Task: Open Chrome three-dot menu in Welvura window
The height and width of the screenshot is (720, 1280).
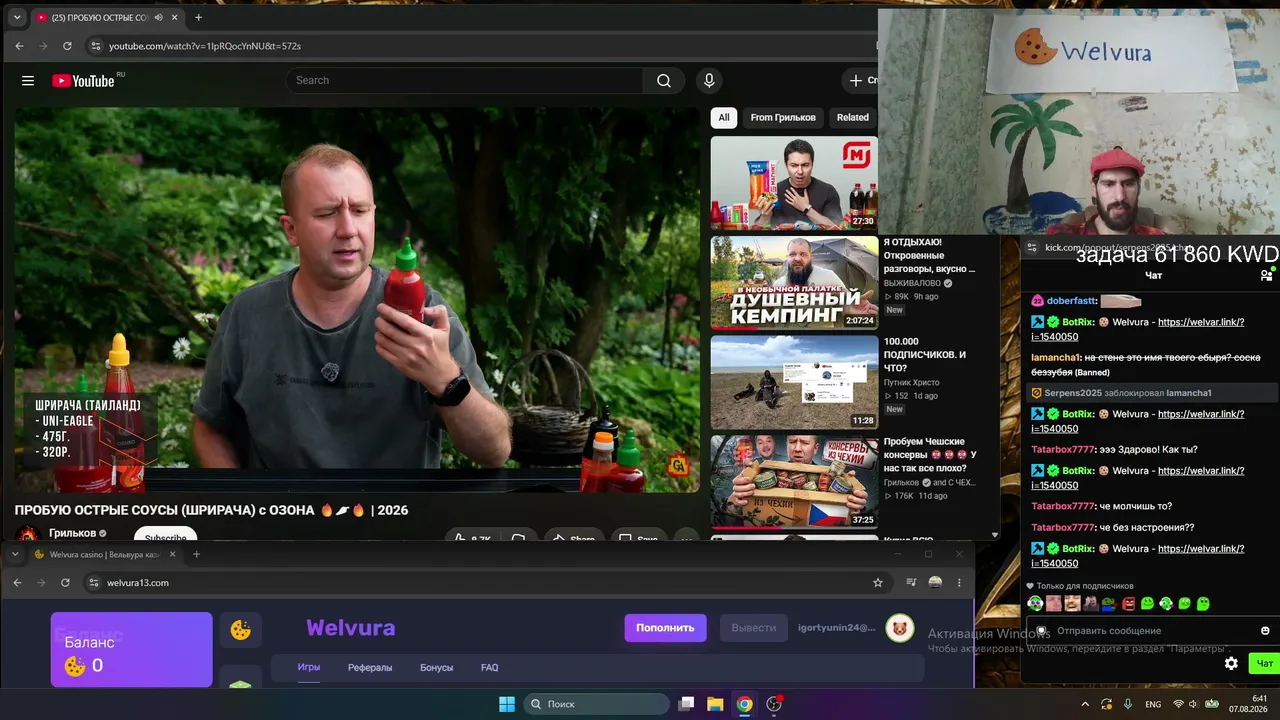Action: click(x=959, y=583)
